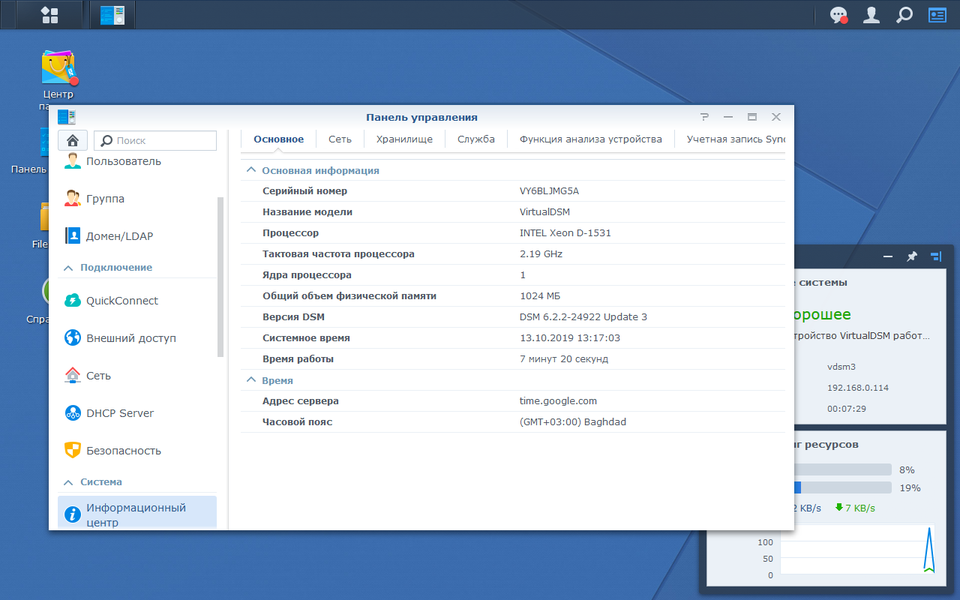Click the 8% resource usage bar
The width and height of the screenshot is (960, 600).
pyautogui.click(x=842, y=470)
